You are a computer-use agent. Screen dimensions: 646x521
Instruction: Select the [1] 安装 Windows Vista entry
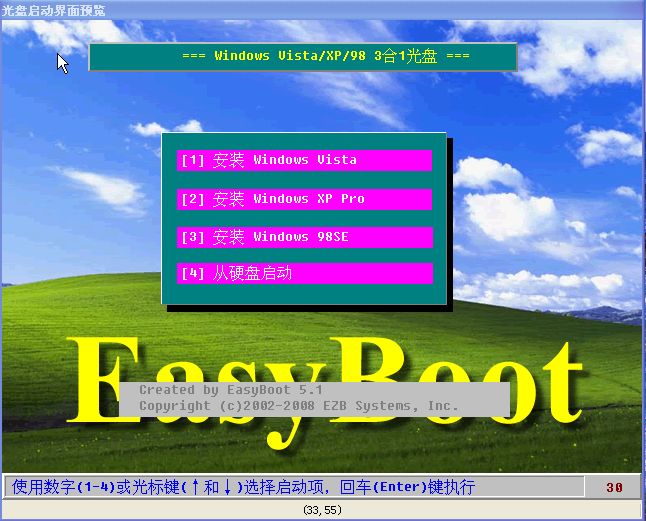[x=304, y=160]
